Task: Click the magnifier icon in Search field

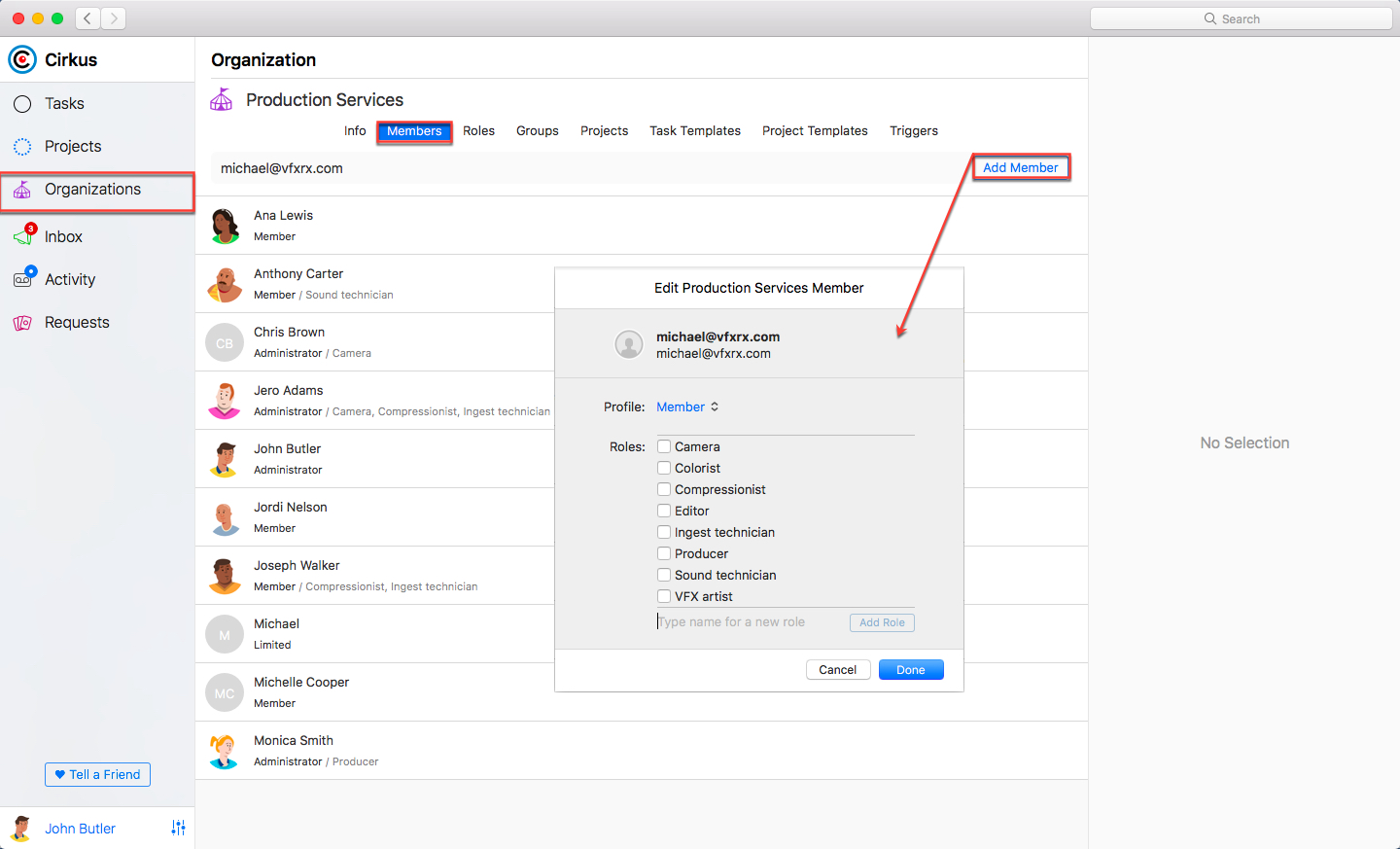Action: (x=1210, y=18)
